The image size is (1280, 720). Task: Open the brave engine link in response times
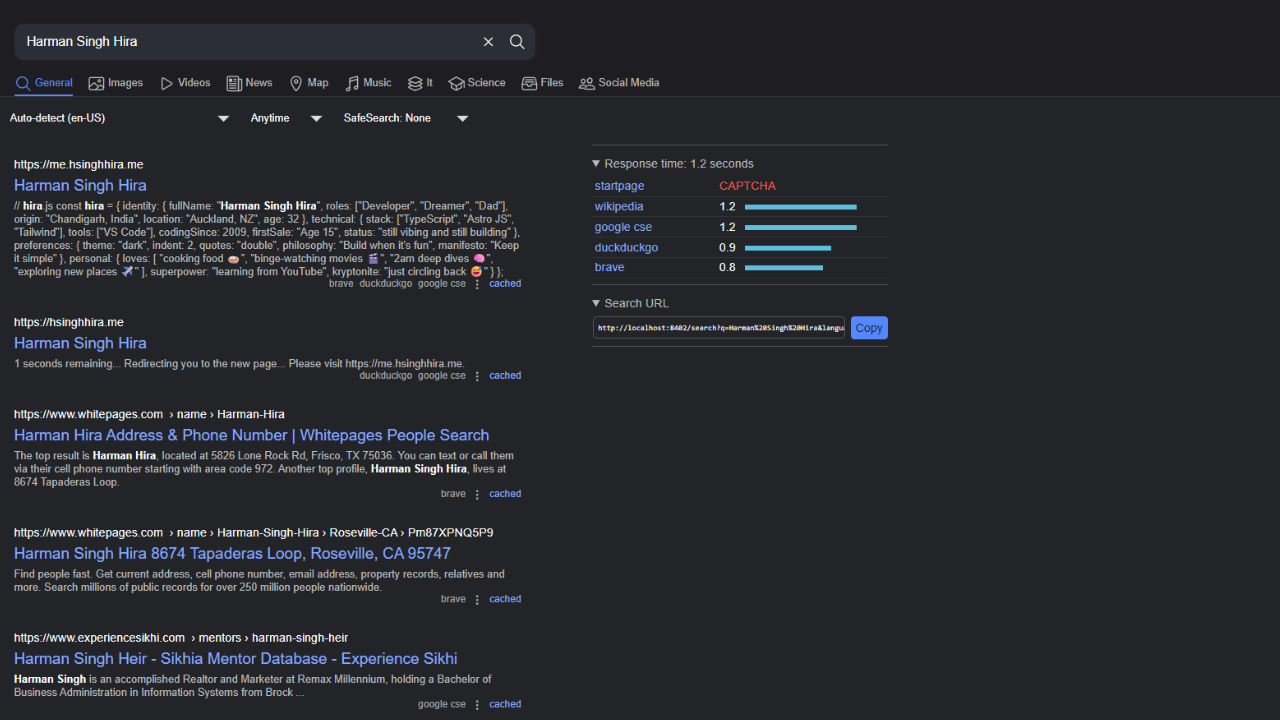pyautogui.click(x=609, y=268)
